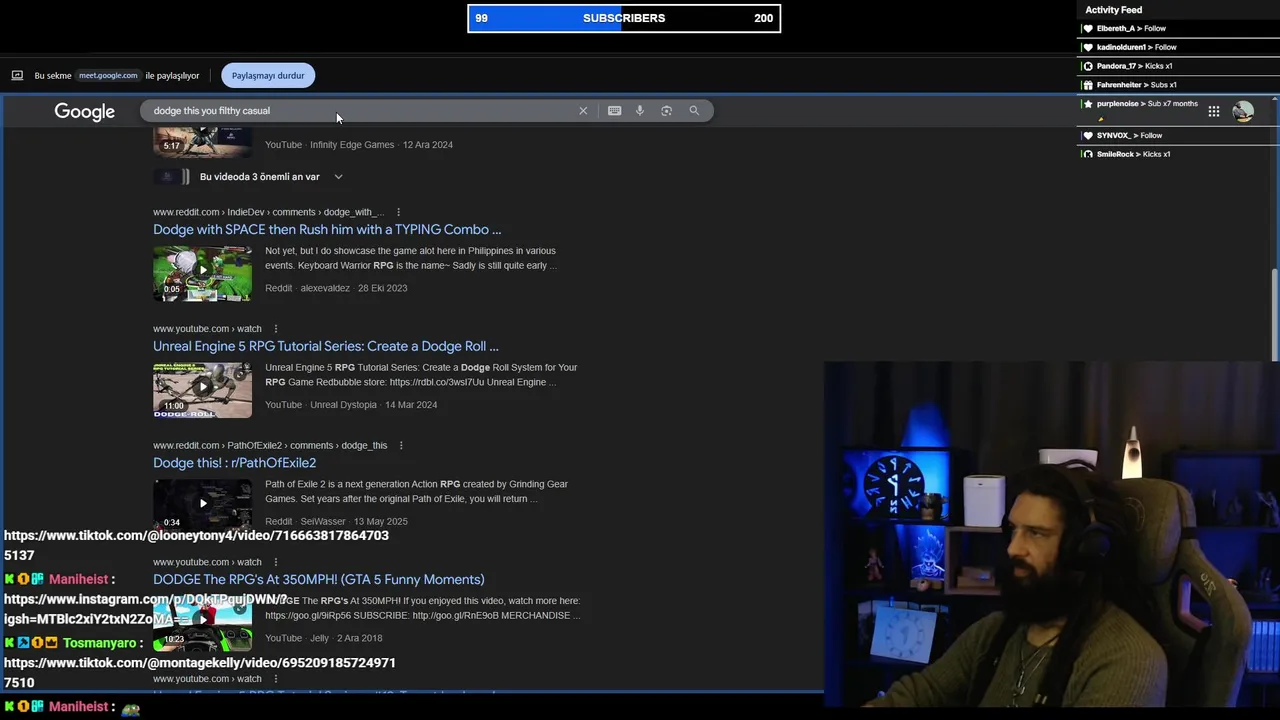Open search by image lens icon
The height and width of the screenshot is (720, 1280).
(667, 111)
